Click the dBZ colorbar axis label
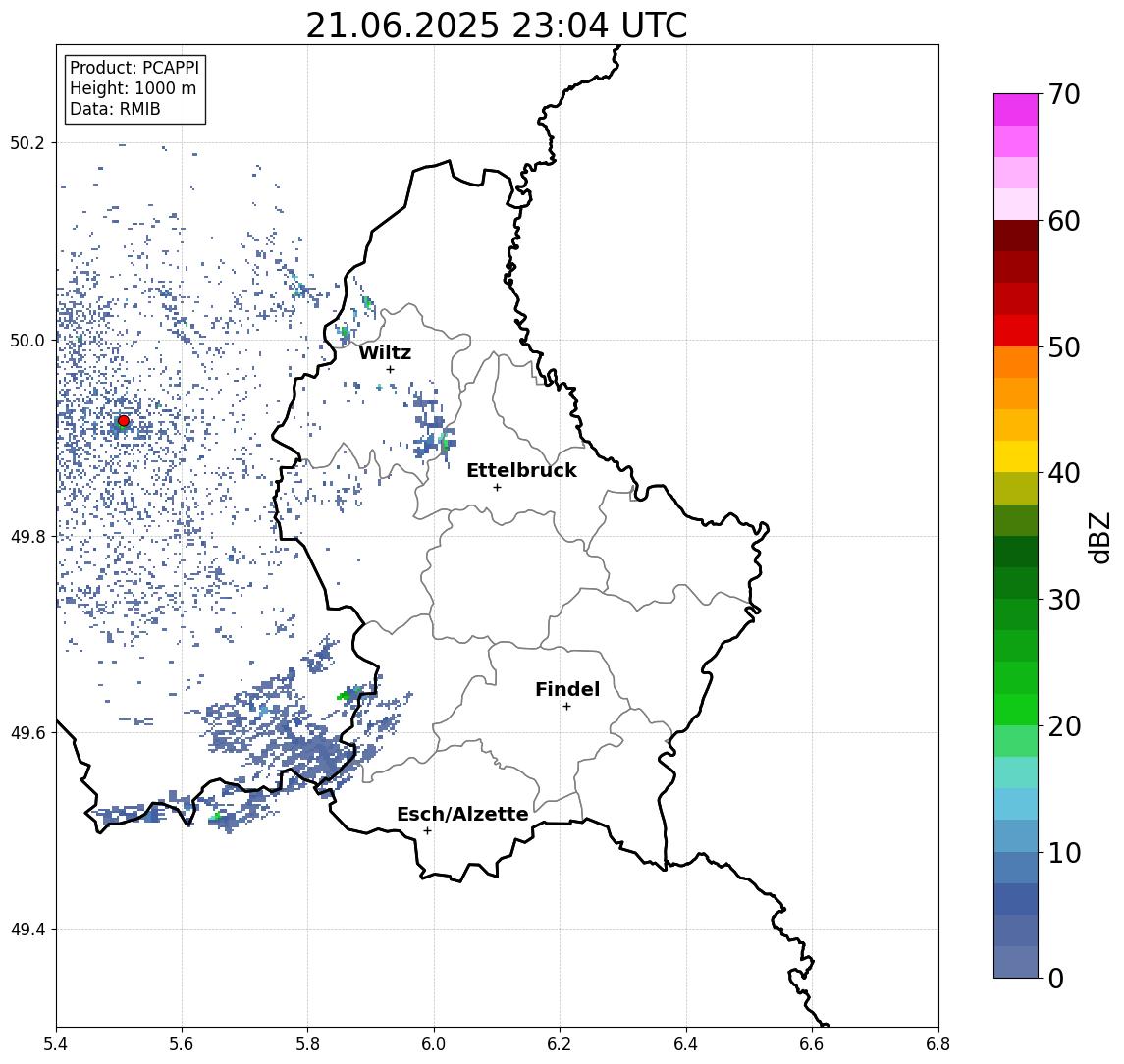 tap(1099, 537)
